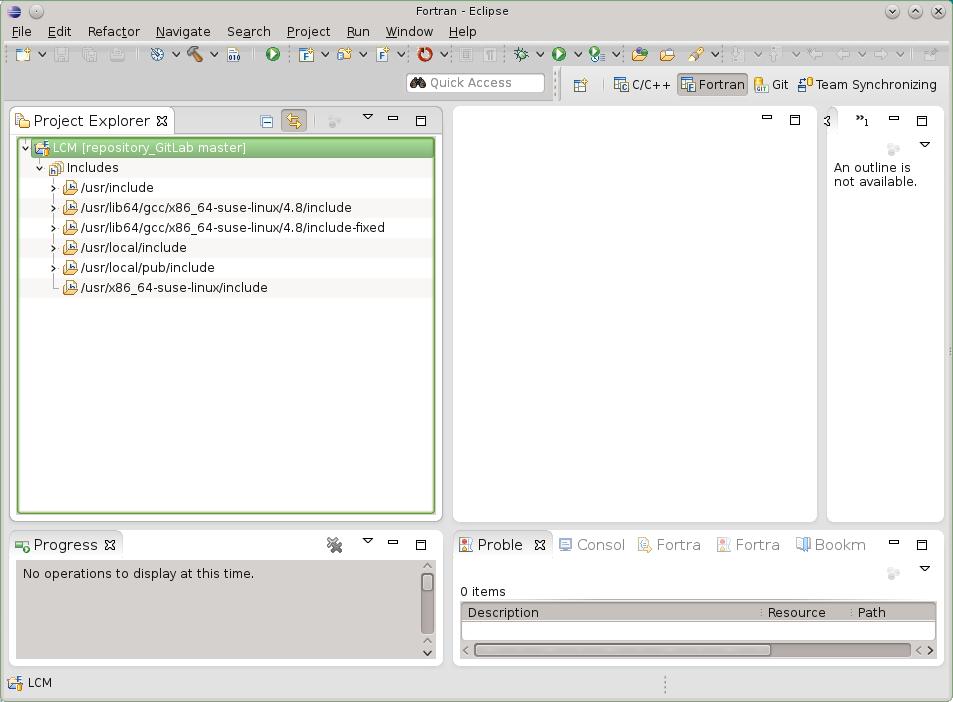
Task: Click the Open Perspective icon
Action: (580, 84)
